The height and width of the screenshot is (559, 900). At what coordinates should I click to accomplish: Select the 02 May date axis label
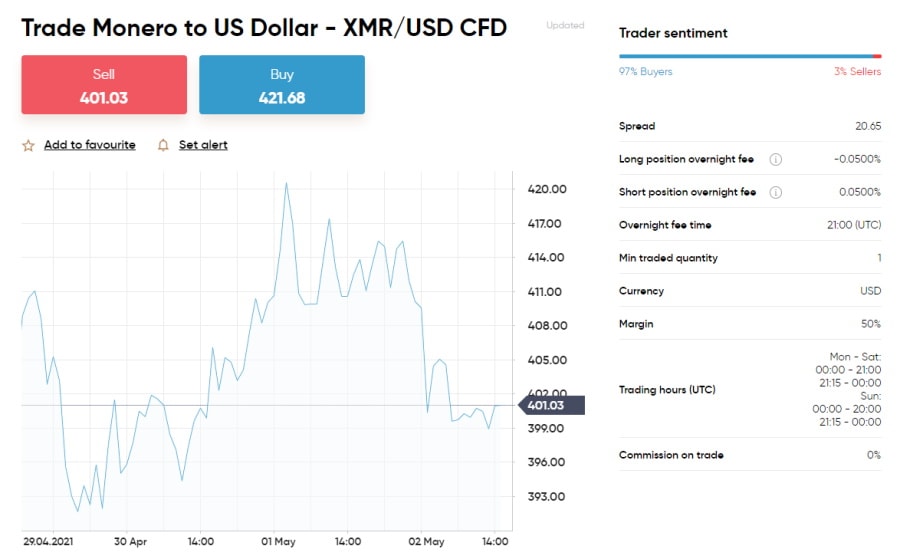click(x=426, y=541)
